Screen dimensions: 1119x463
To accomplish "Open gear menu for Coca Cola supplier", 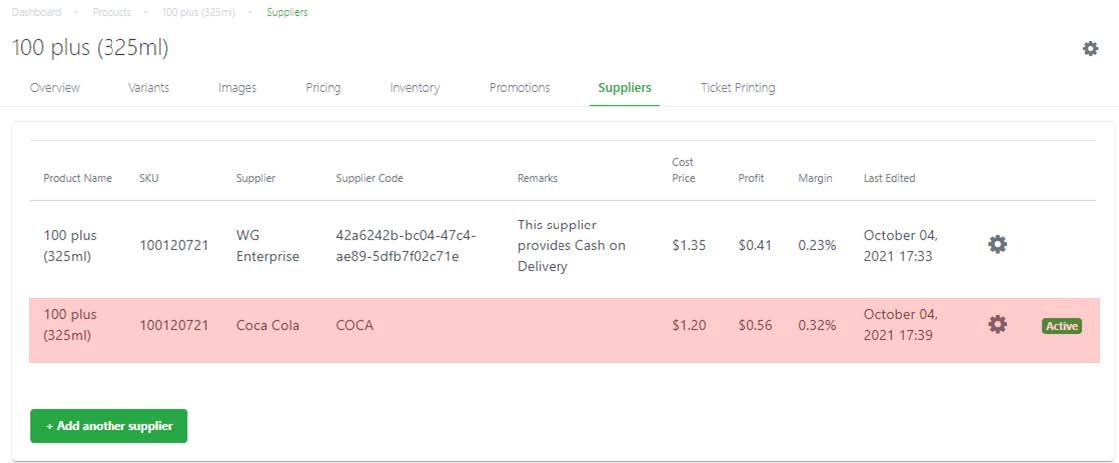I will pos(997,325).
